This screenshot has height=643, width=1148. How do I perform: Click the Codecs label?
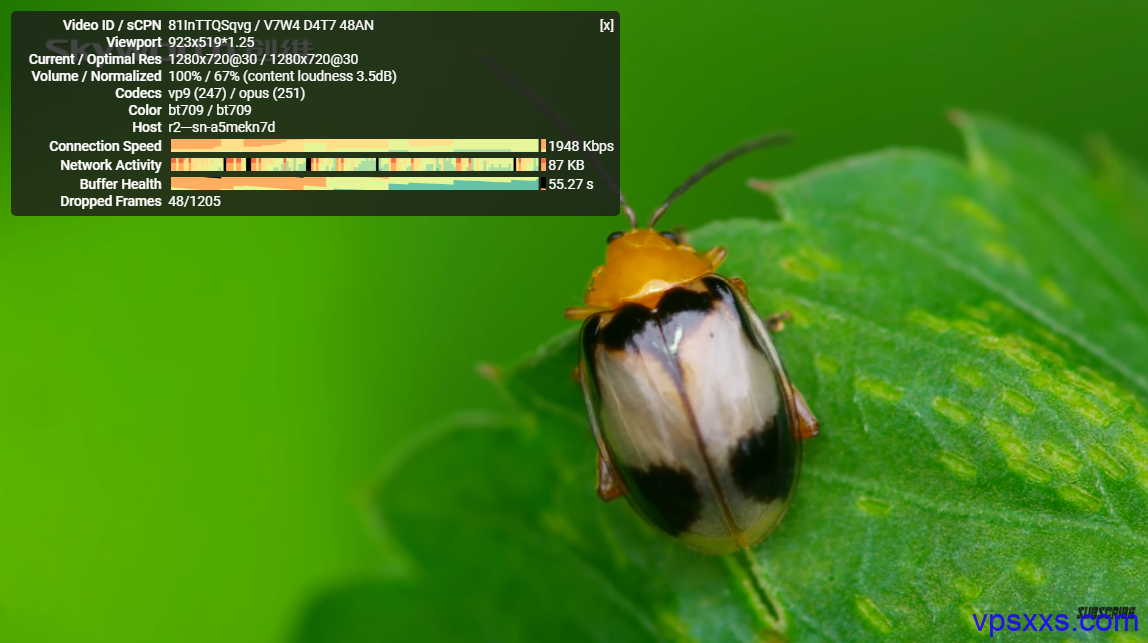point(138,93)
